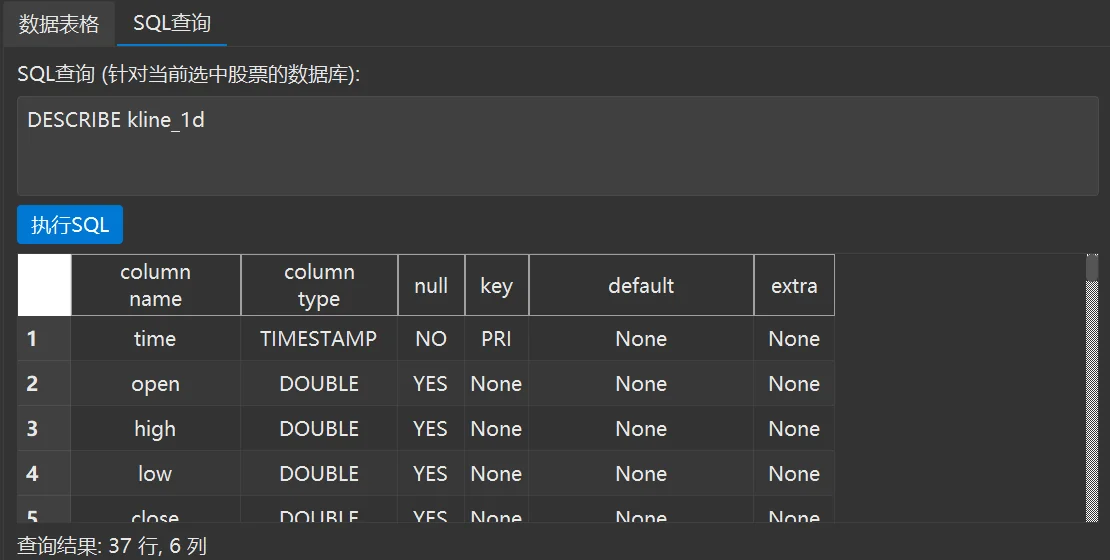The image size is (1110, 560).
Task: Select the key None cell in high row
Action: click(496, 428)
